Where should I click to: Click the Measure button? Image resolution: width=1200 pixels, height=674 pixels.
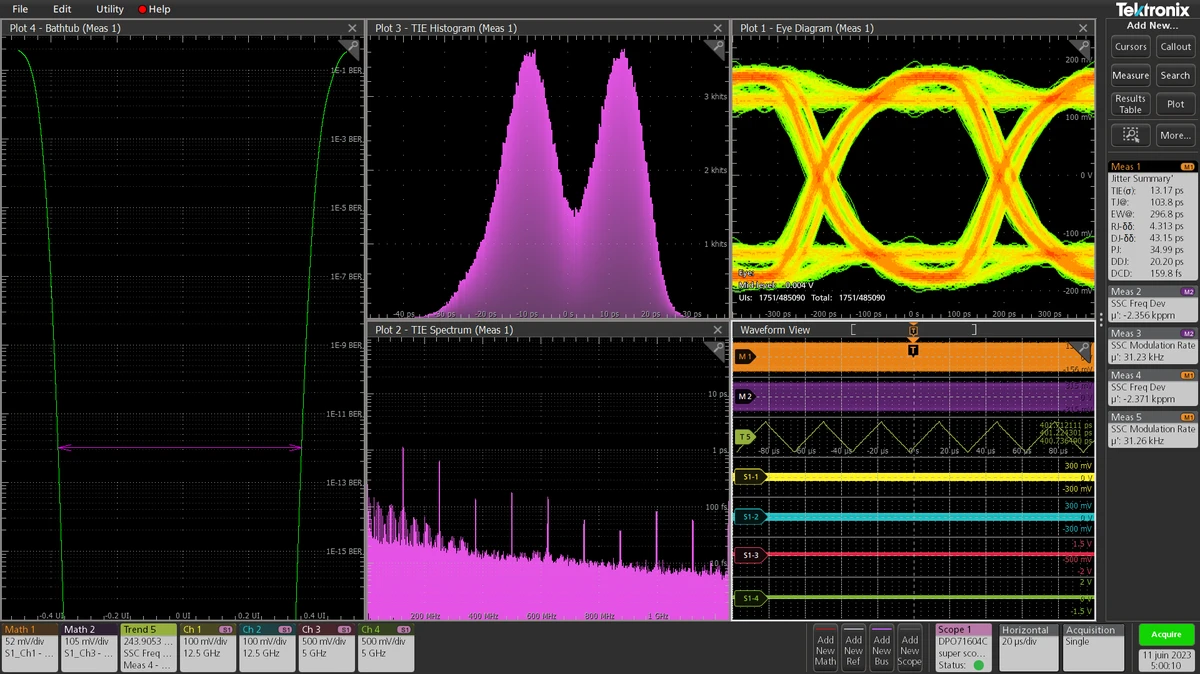pos(1130,76)
